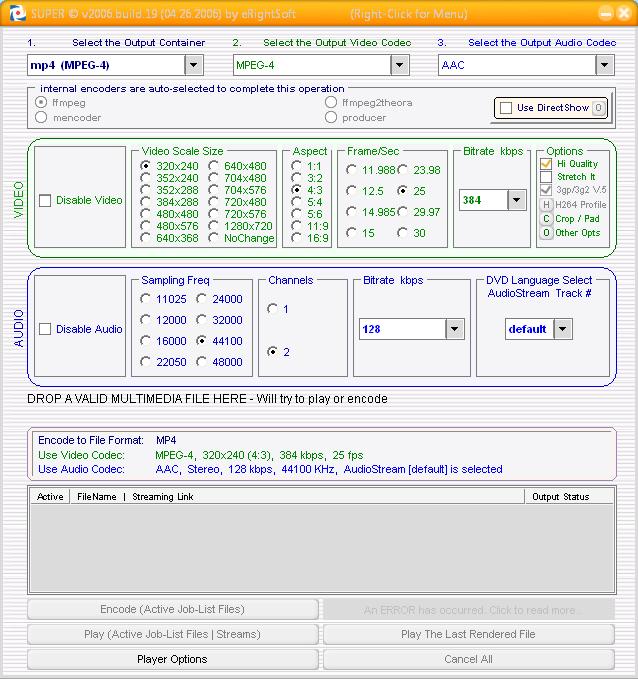Click Play (Active Job-List Files | Streams) button
Viewport: 638px width, 679px height.
click(x=173, y=634)
